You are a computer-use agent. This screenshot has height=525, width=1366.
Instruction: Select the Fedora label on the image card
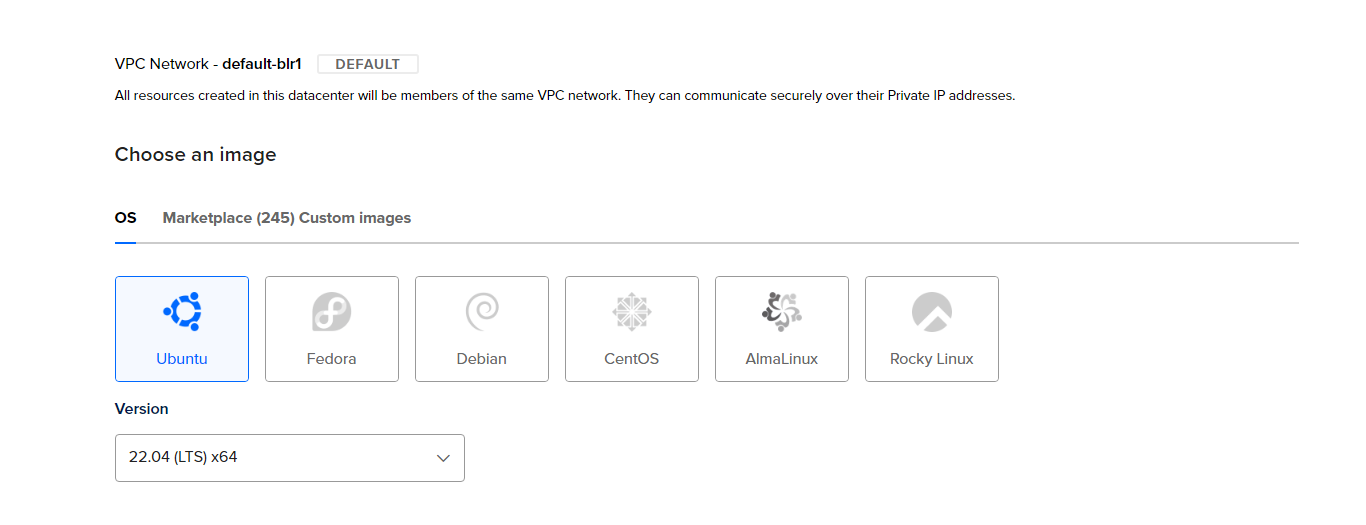click(332, 359)
